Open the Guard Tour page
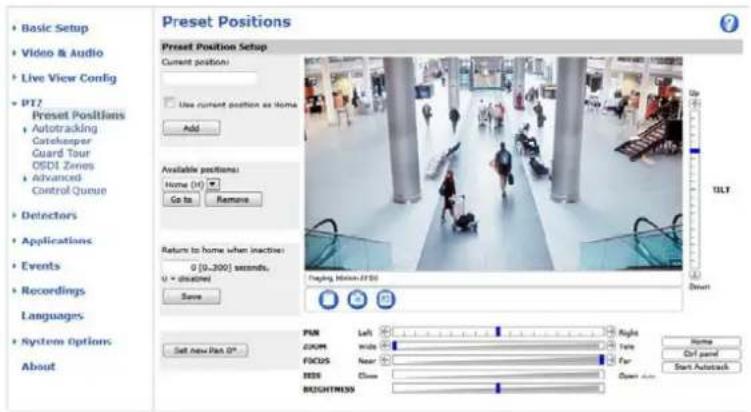This screenshot has height=412, width=751. [61, 153]
